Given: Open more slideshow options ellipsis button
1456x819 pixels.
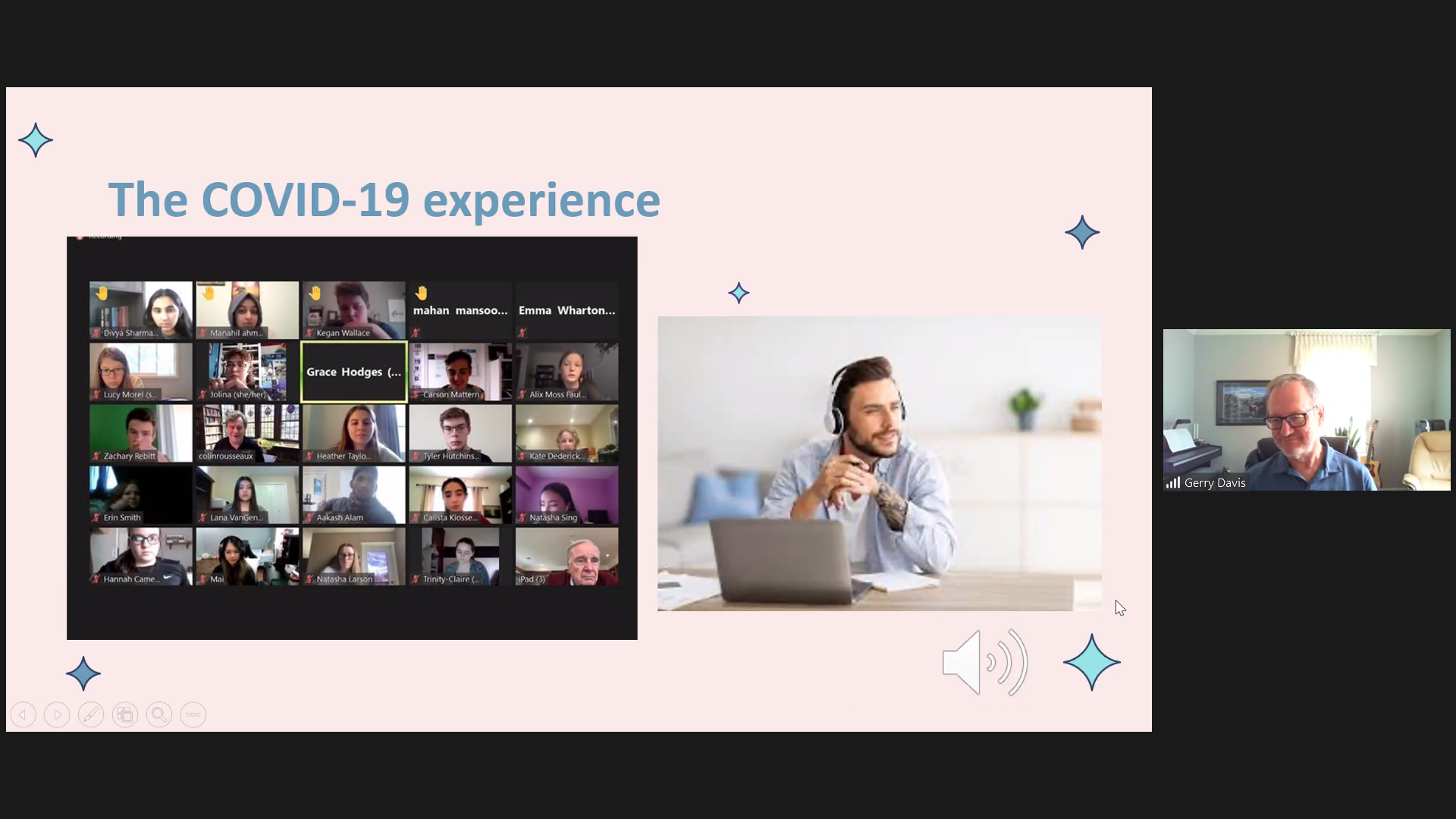Looking at the screenshot, I should coord(193,714).
